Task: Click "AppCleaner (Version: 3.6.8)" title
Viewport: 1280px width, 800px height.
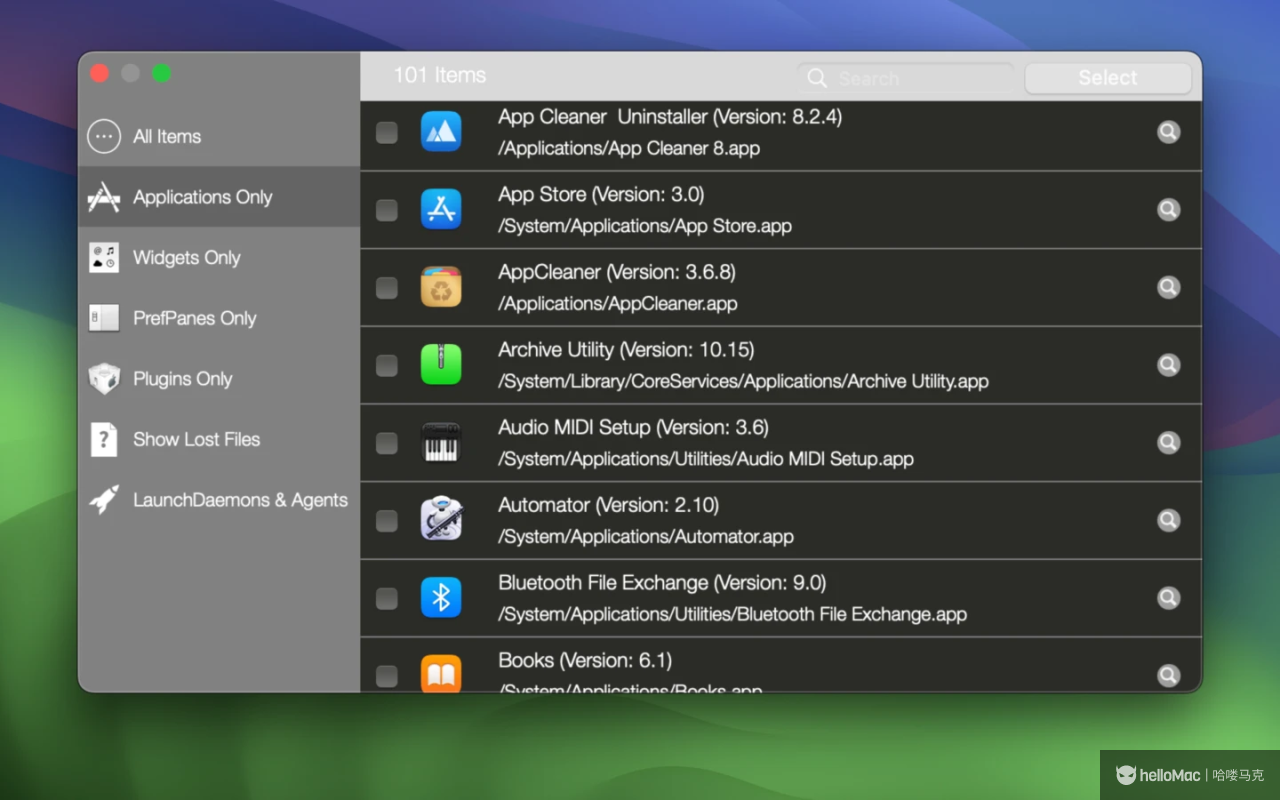Action: point(617,272)
